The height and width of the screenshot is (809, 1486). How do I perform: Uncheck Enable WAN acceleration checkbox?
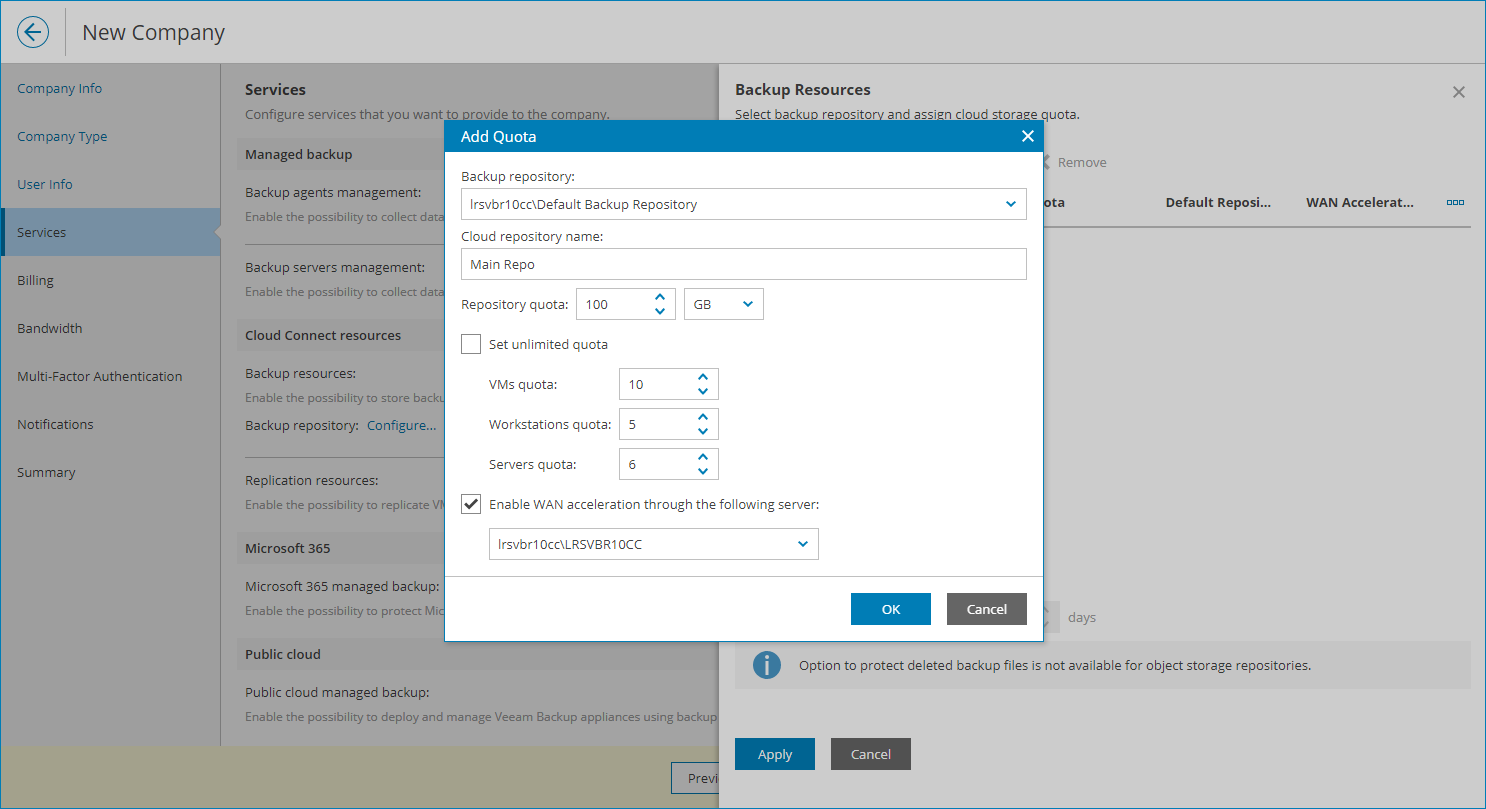click(471, 504)
